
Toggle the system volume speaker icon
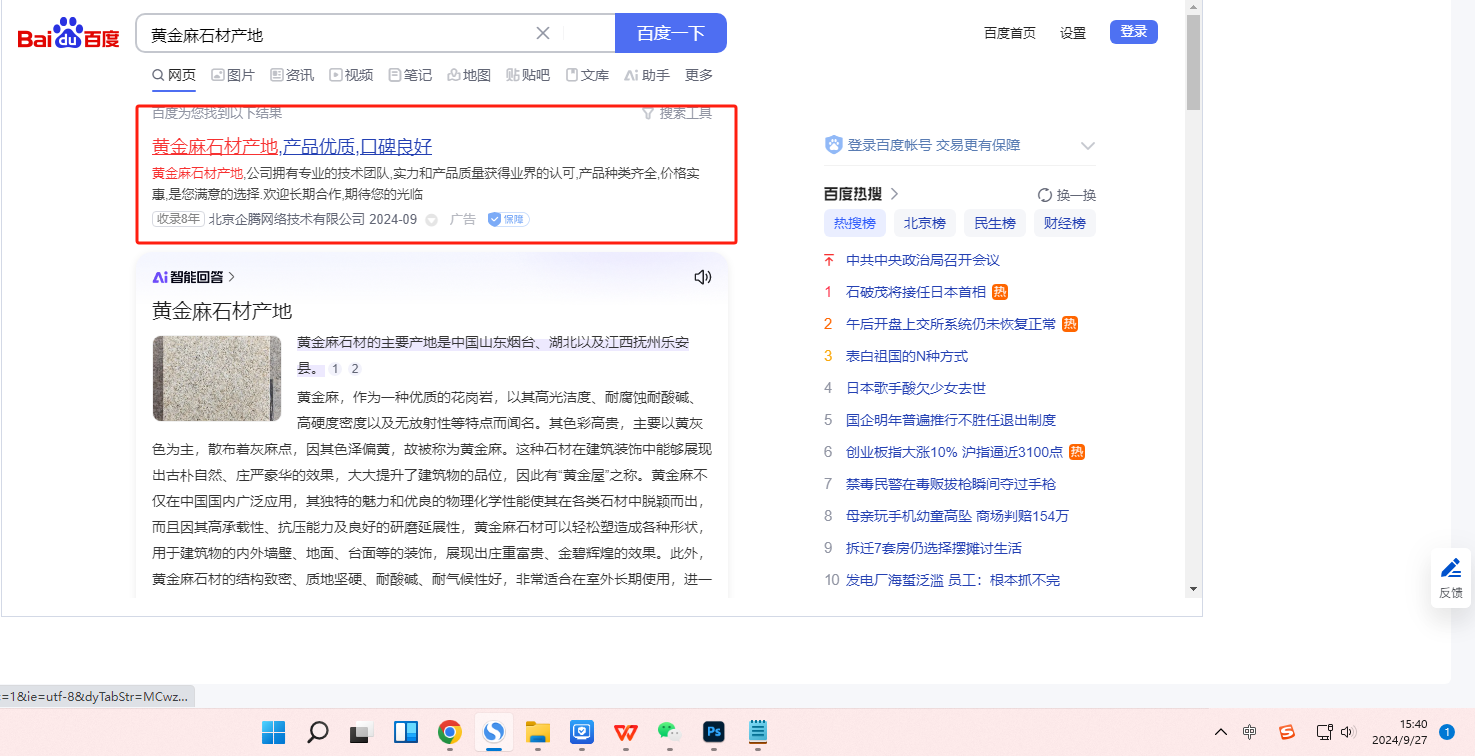[1347, 732]
